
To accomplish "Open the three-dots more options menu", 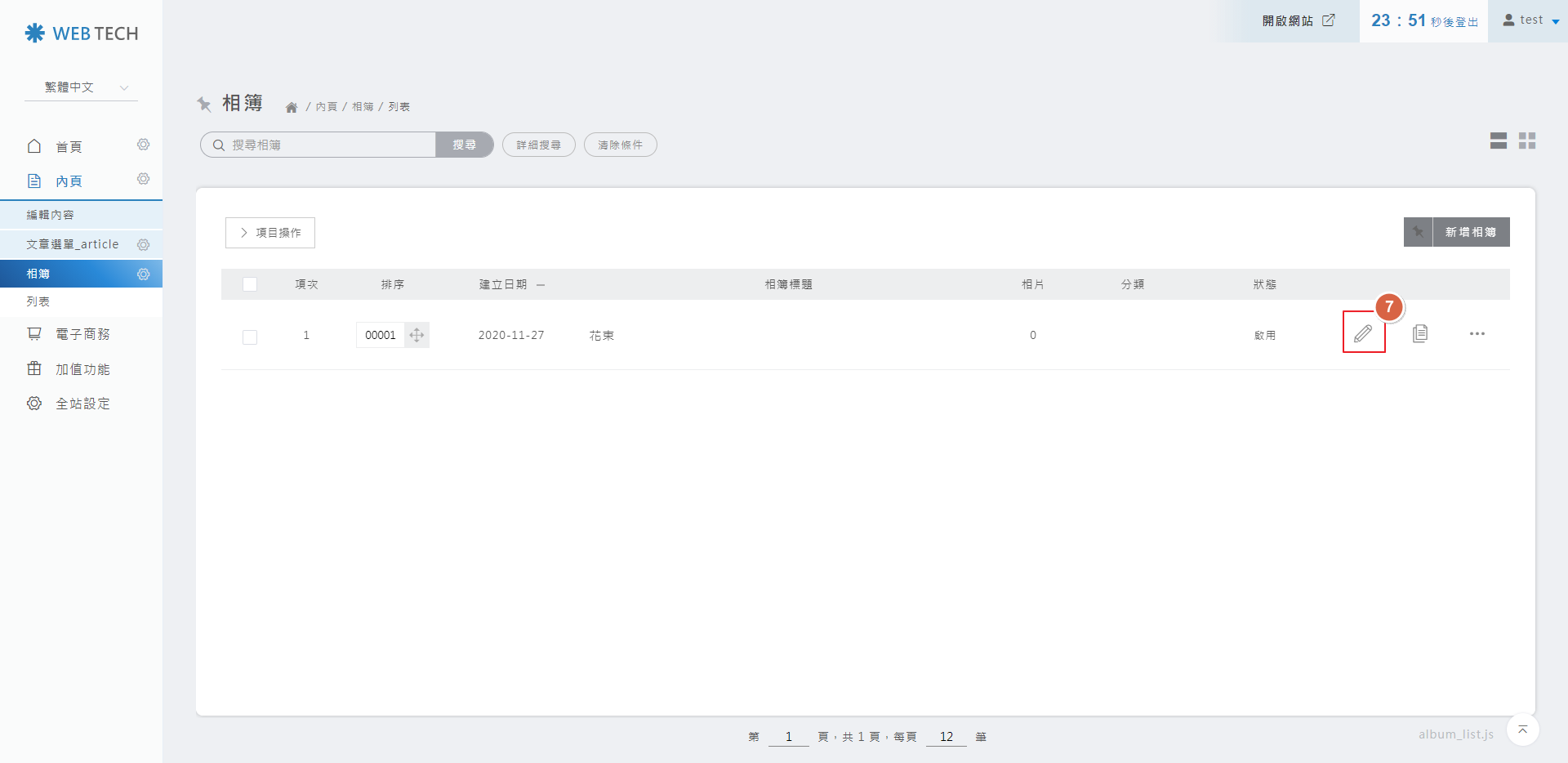I will point(1477,333).
